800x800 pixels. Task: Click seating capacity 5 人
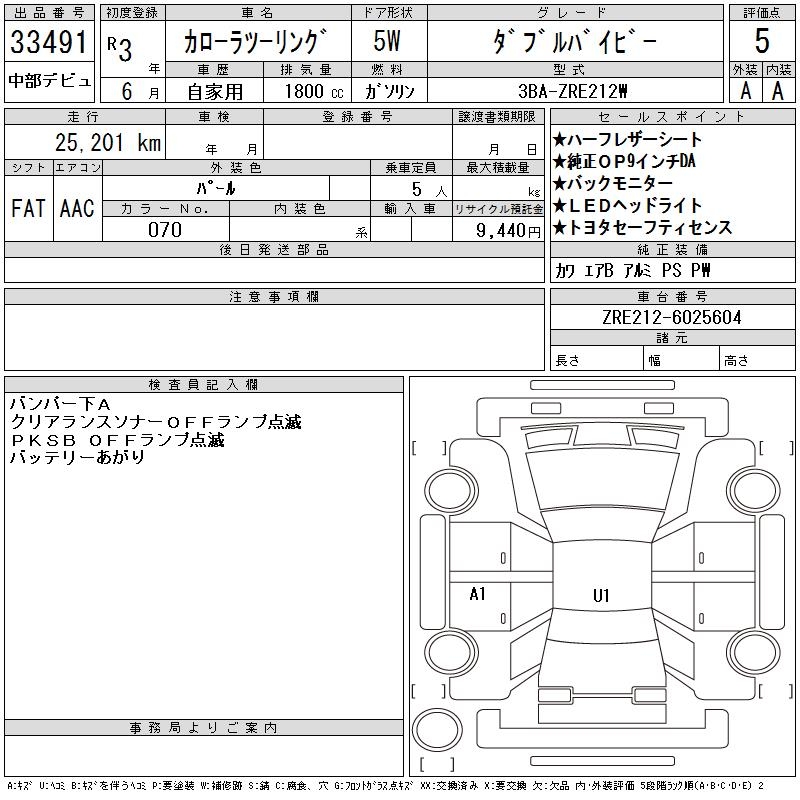430,189
